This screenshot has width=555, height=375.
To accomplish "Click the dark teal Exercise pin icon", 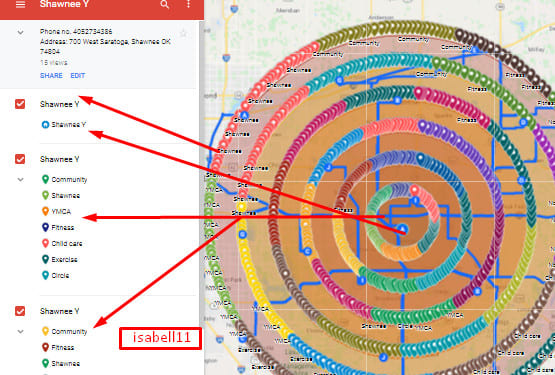I will pyautogui.click(x=45, y=259).
